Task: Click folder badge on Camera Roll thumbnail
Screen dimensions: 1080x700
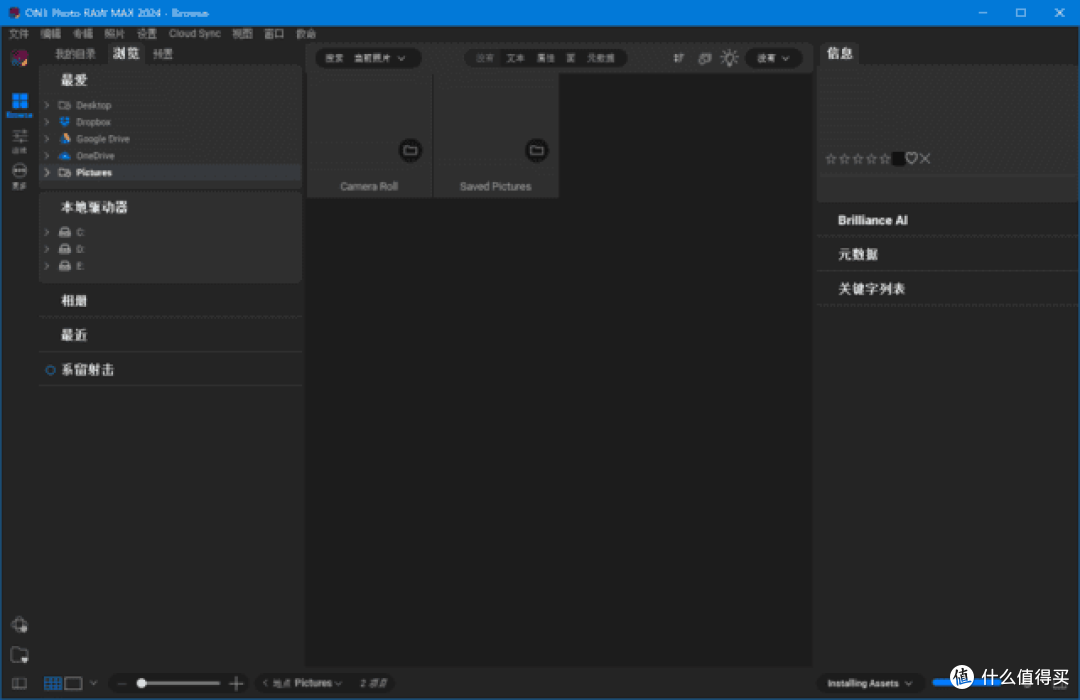Action: coord(411,150)
